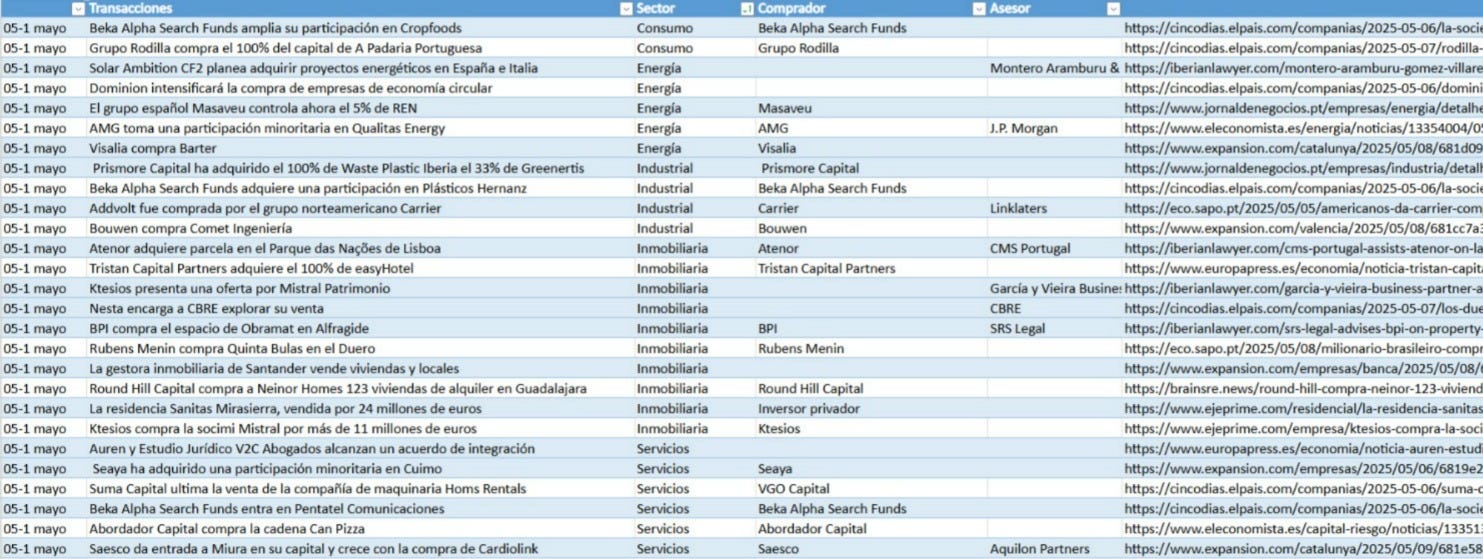Select 'SRS Legal' advisor cell
Viewport: 1483px width, 559px height.
coord(1055,328)
